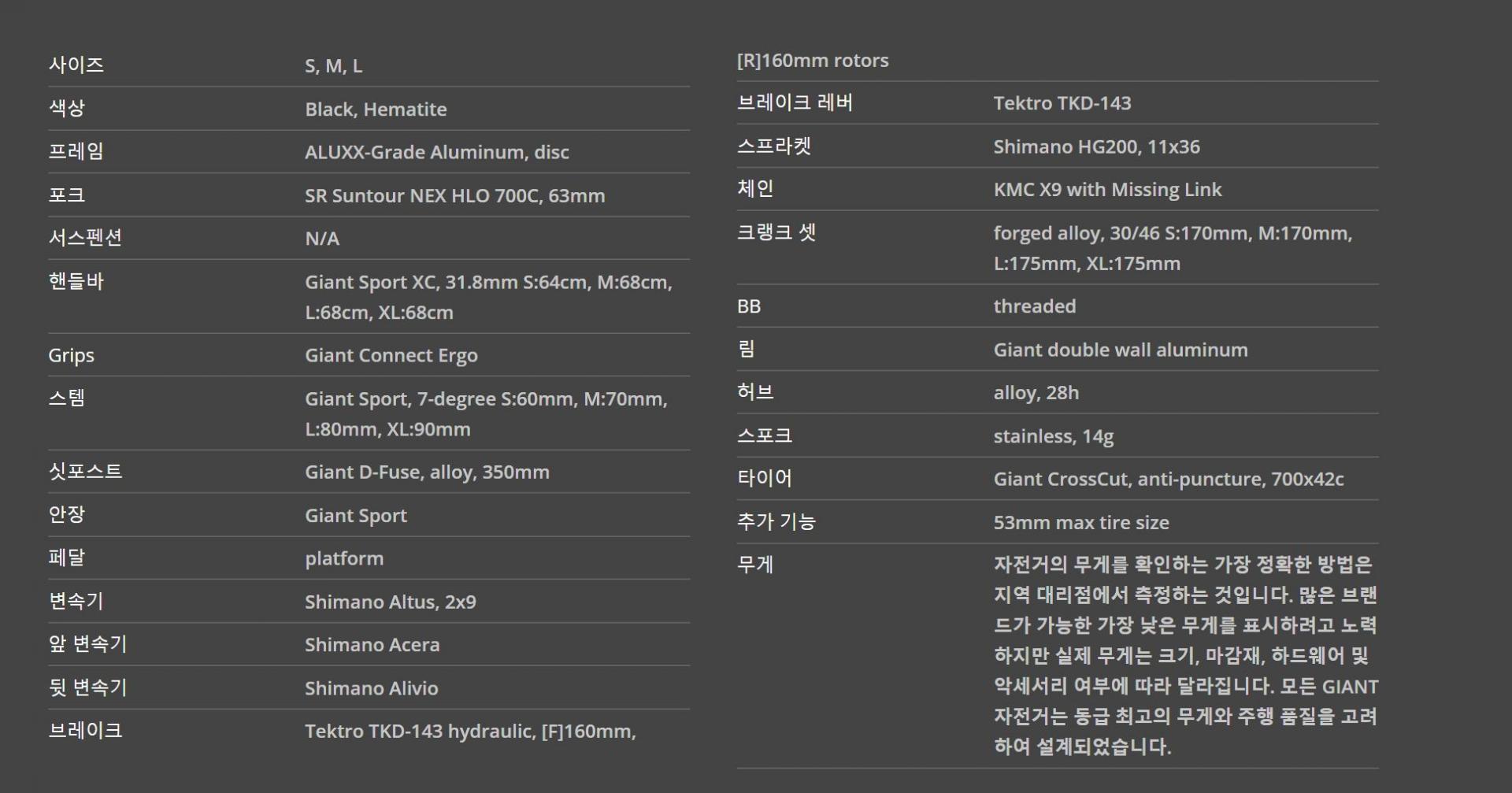Select the "Shimano Acera" front derailleur value
Screen dimensions: 1512x793
coord(372,645)
